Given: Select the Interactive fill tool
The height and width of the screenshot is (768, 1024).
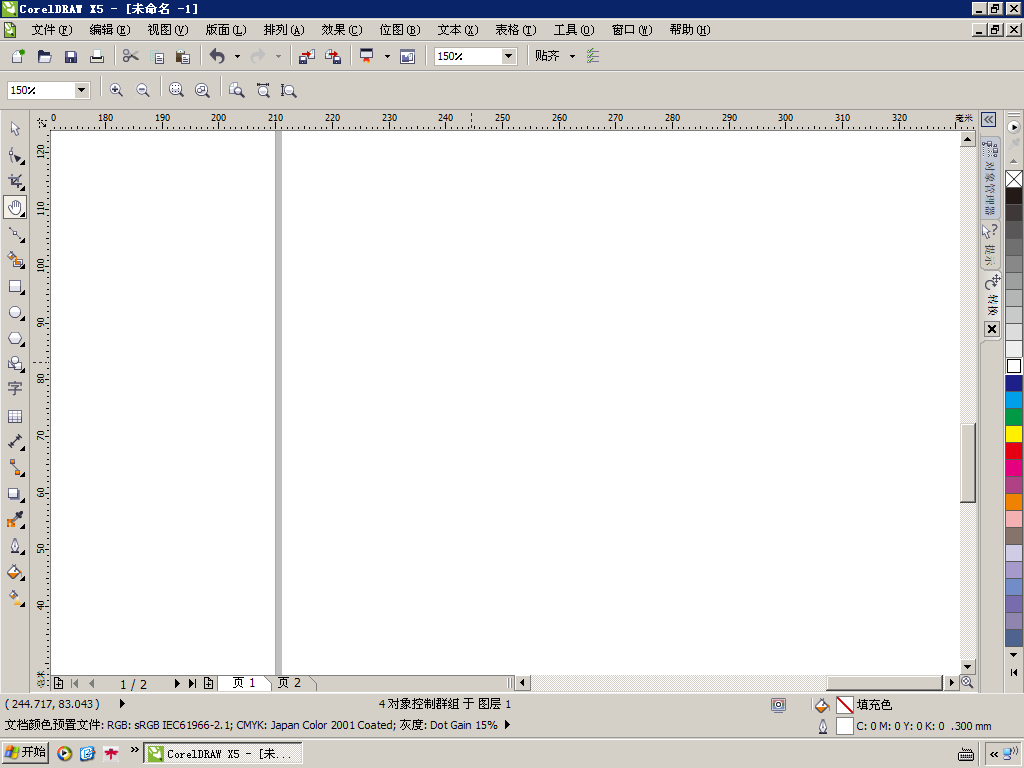Looking at the screenshot, I should click(15, 598).
